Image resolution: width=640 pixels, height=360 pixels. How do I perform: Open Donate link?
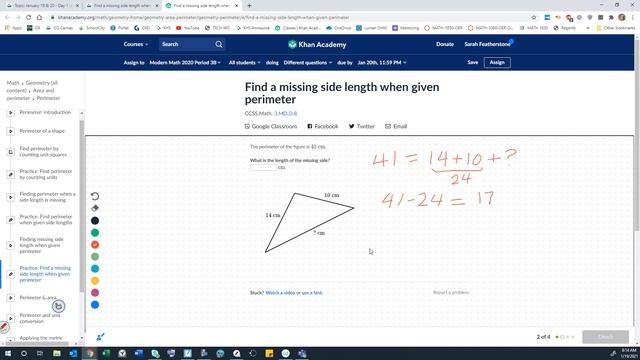pyautogui.click(x=444, y=44)
